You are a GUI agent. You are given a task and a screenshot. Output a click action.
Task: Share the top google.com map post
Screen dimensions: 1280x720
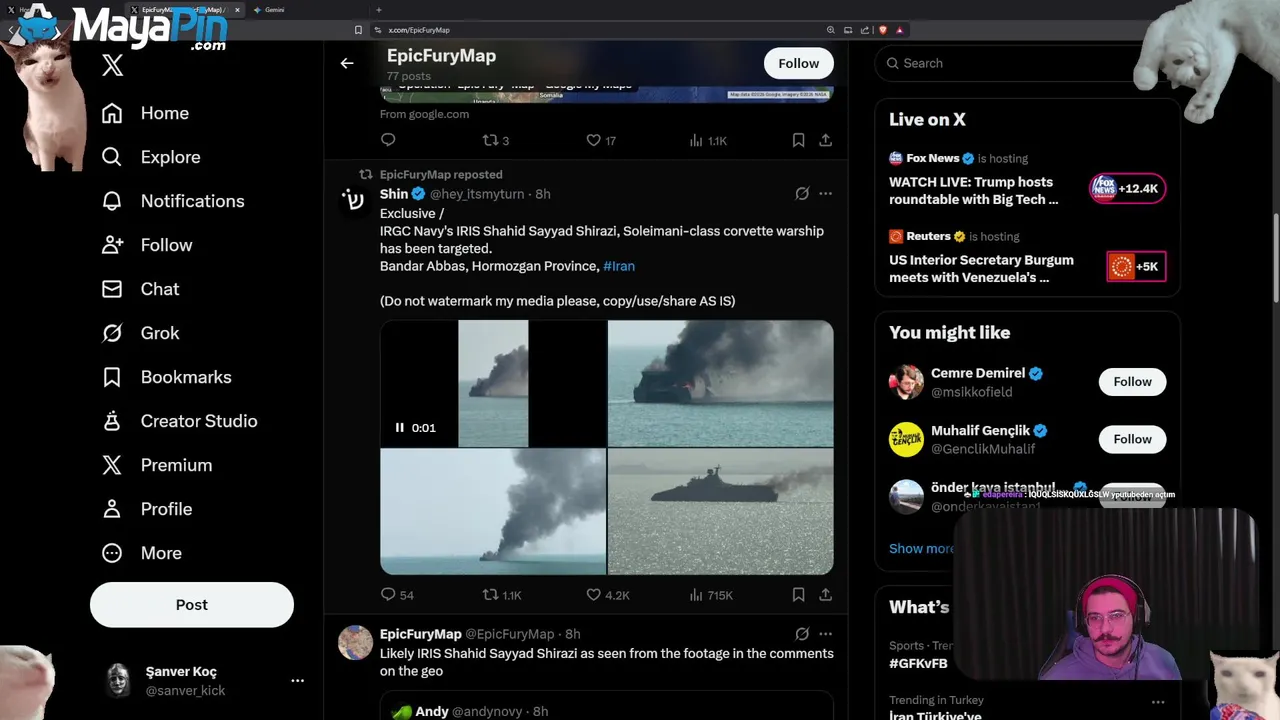[x=825, y=141]
